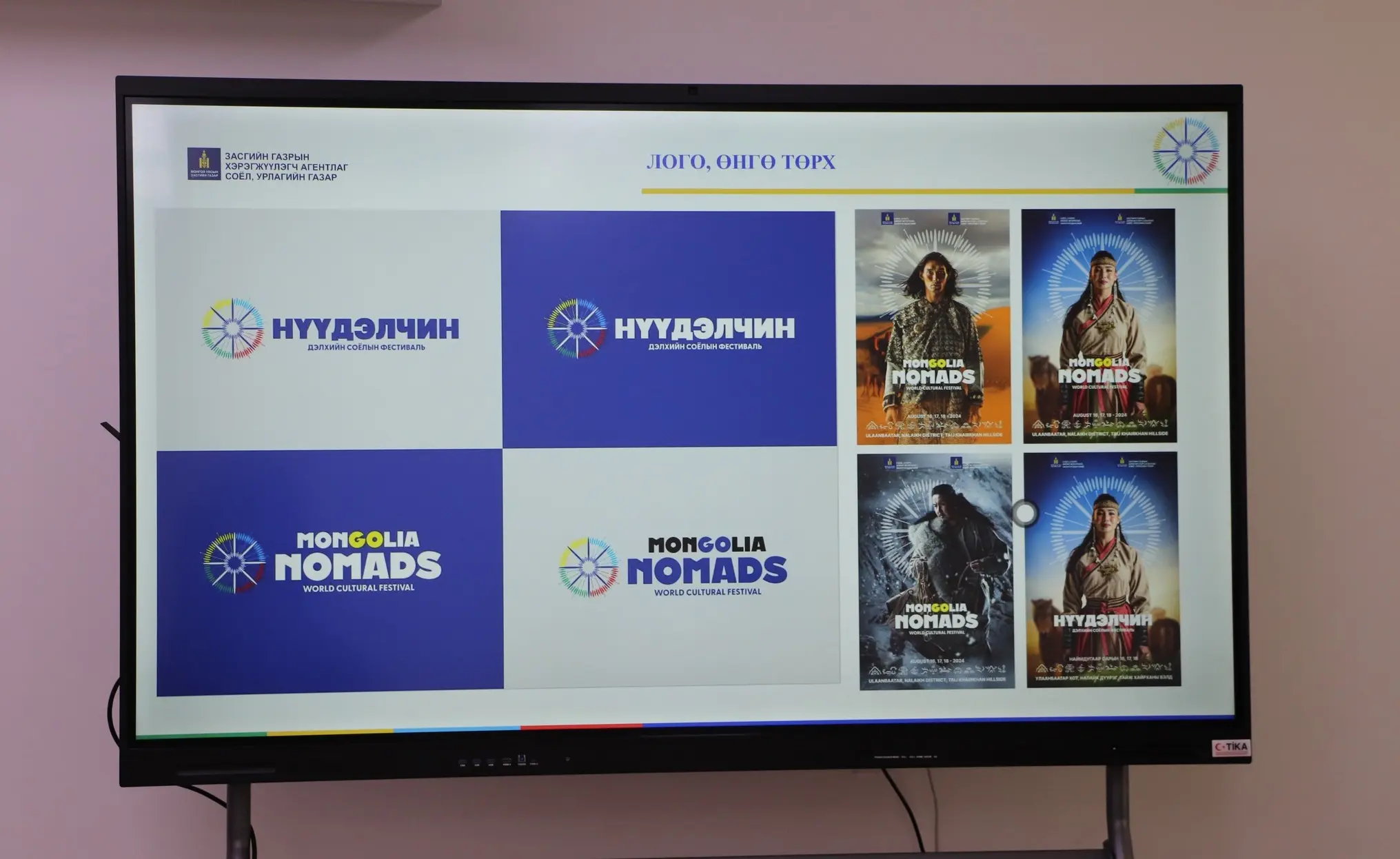Image resolution: width=1400 pixels, height=859 pixels.
Task: Click MONGOLIA word with yellow GO on blue panel
Action: pyautogui.click(x=358, y=539)
